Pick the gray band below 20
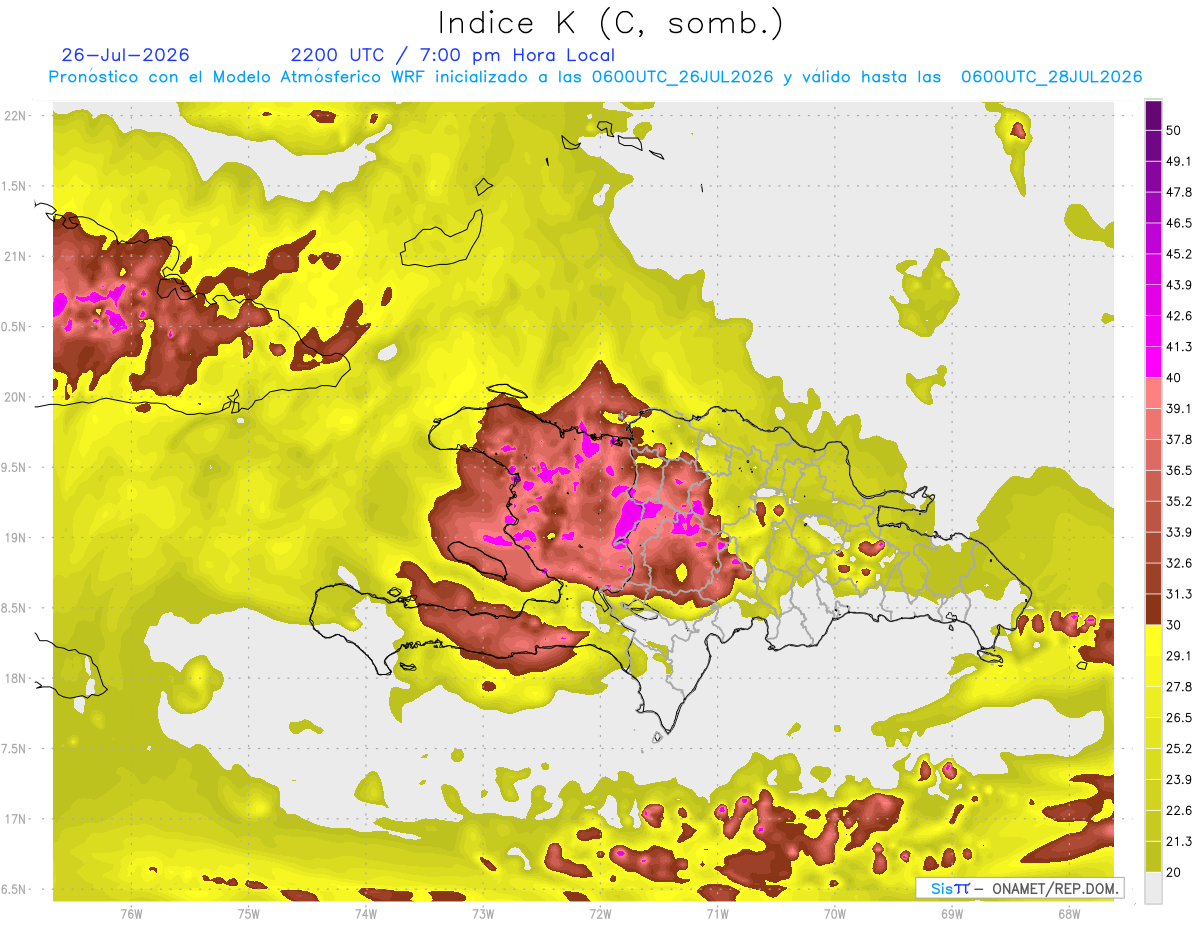The height and width of the screenshot is (927, 1200). pos(1153,887)
